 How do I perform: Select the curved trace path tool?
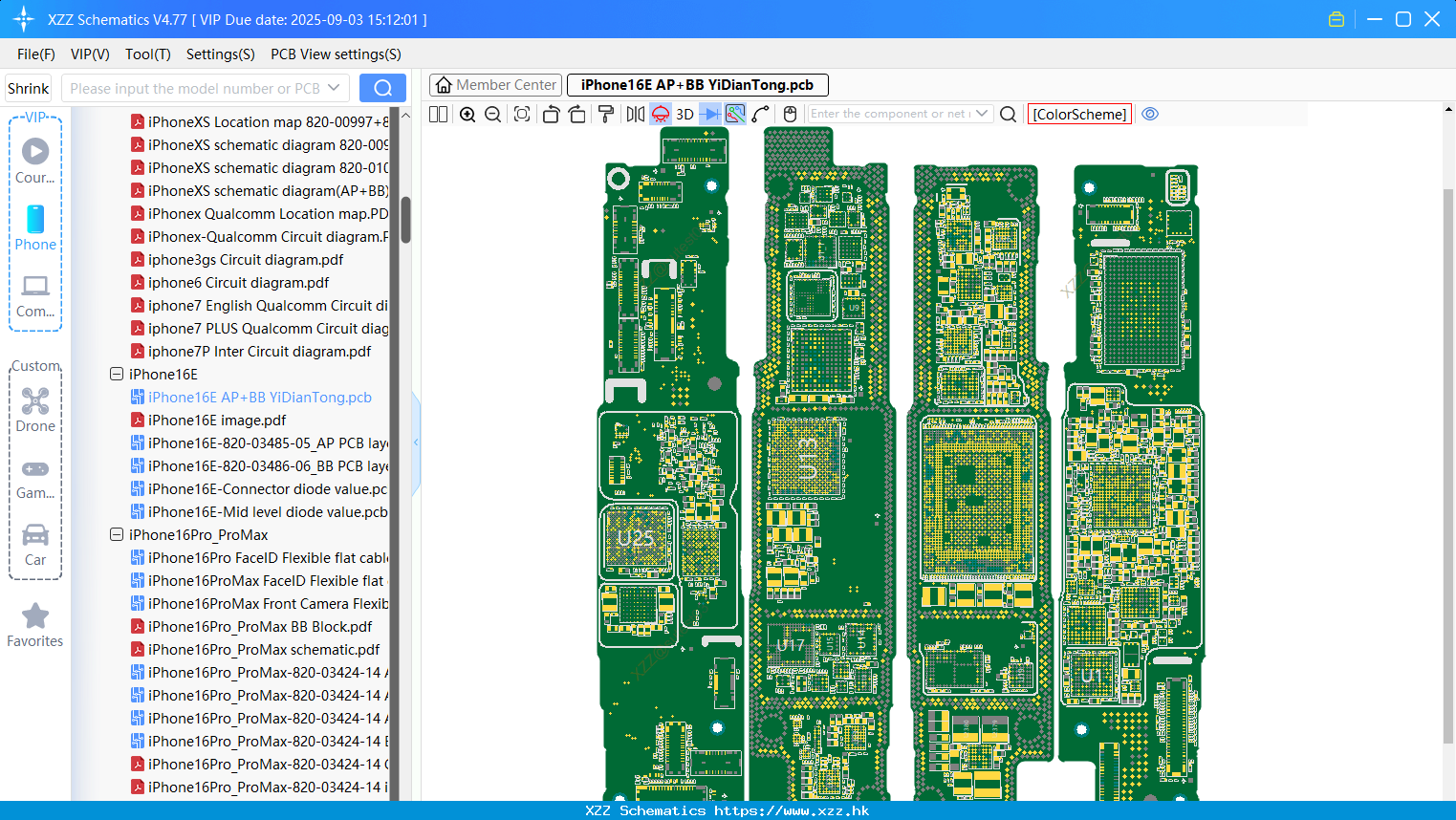[761, 114]
